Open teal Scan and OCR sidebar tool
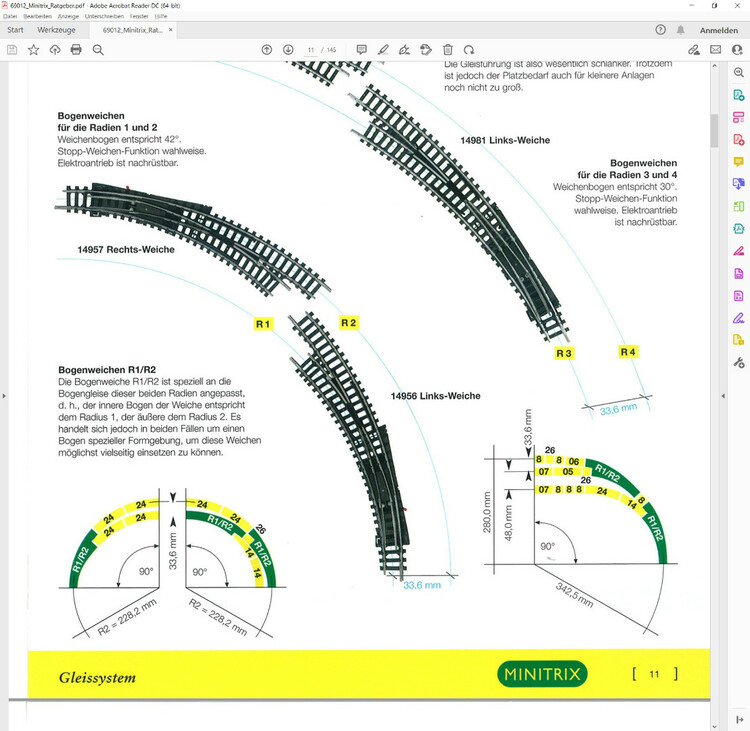The height and width of the screenshot is (731, 750). click(739, 229)
